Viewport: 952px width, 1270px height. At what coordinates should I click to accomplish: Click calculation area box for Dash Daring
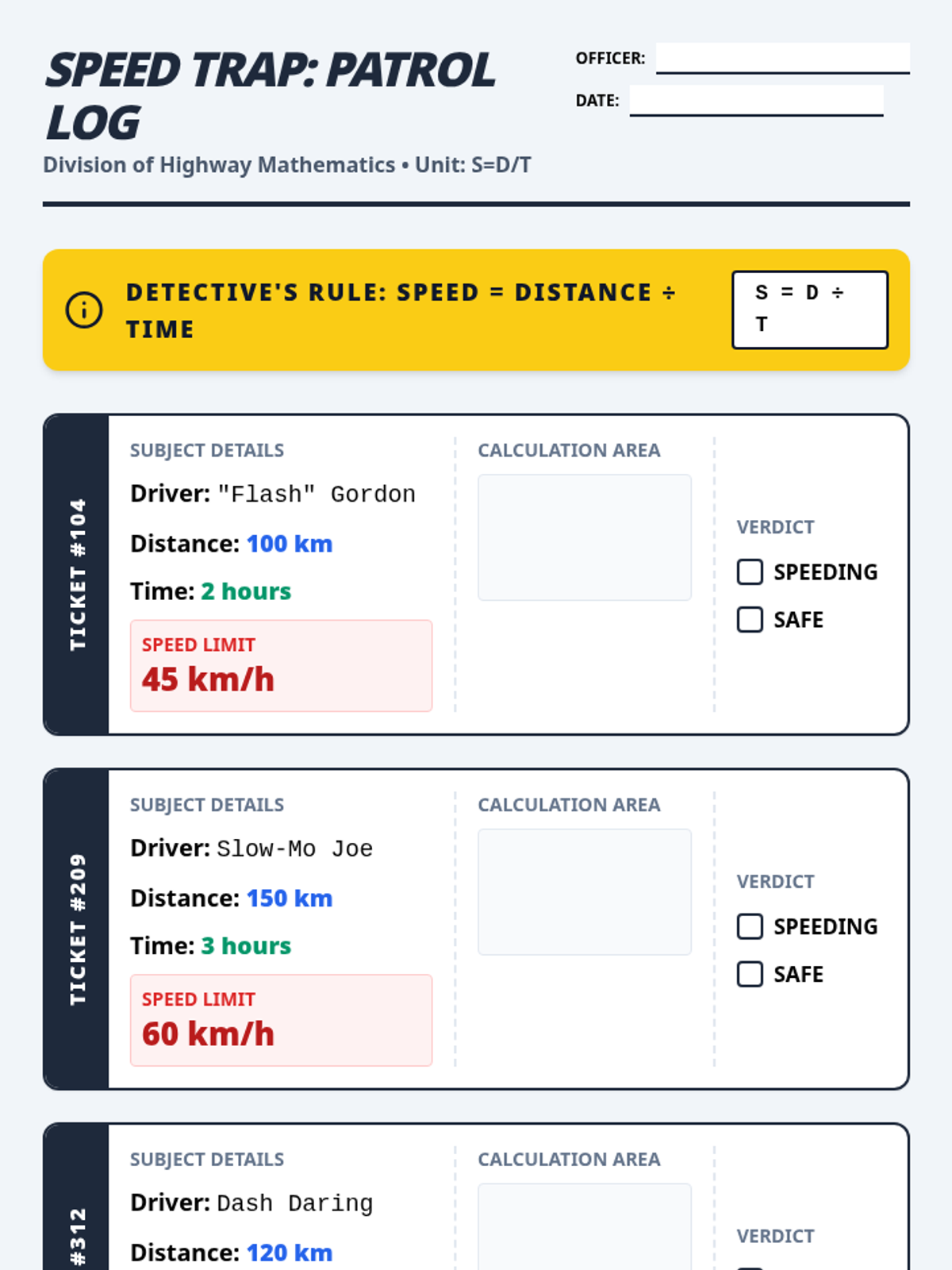(585, 1227)
